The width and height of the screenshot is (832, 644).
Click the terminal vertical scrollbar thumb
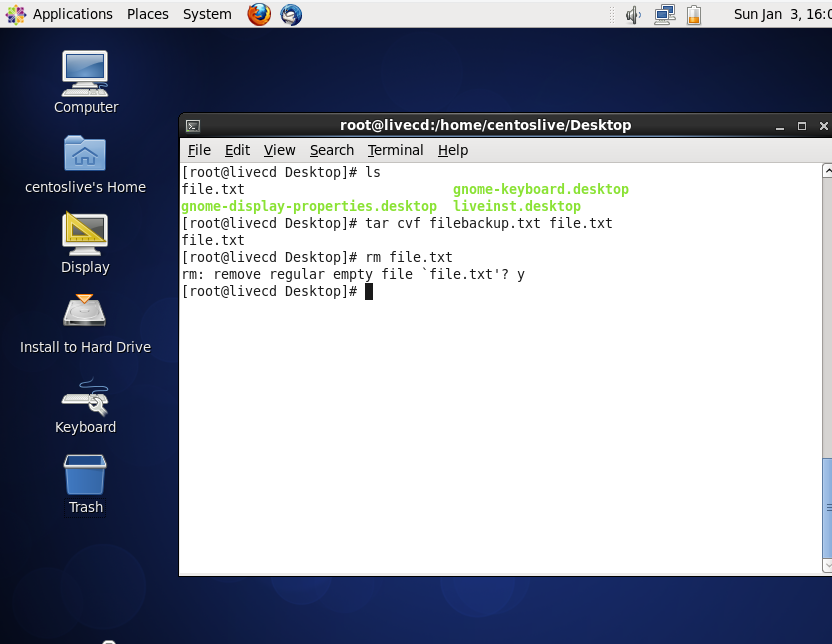(x=827, y=508)
